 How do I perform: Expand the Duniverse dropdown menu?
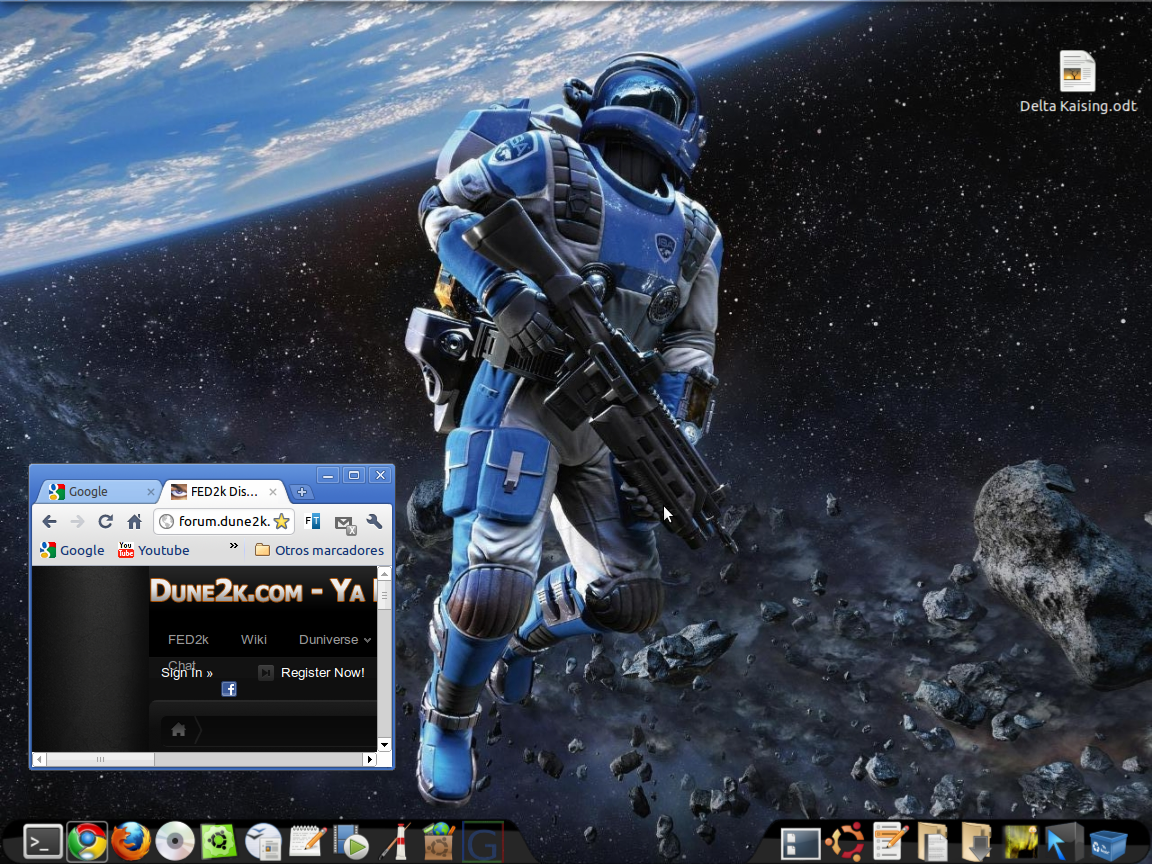pos(335,640)
